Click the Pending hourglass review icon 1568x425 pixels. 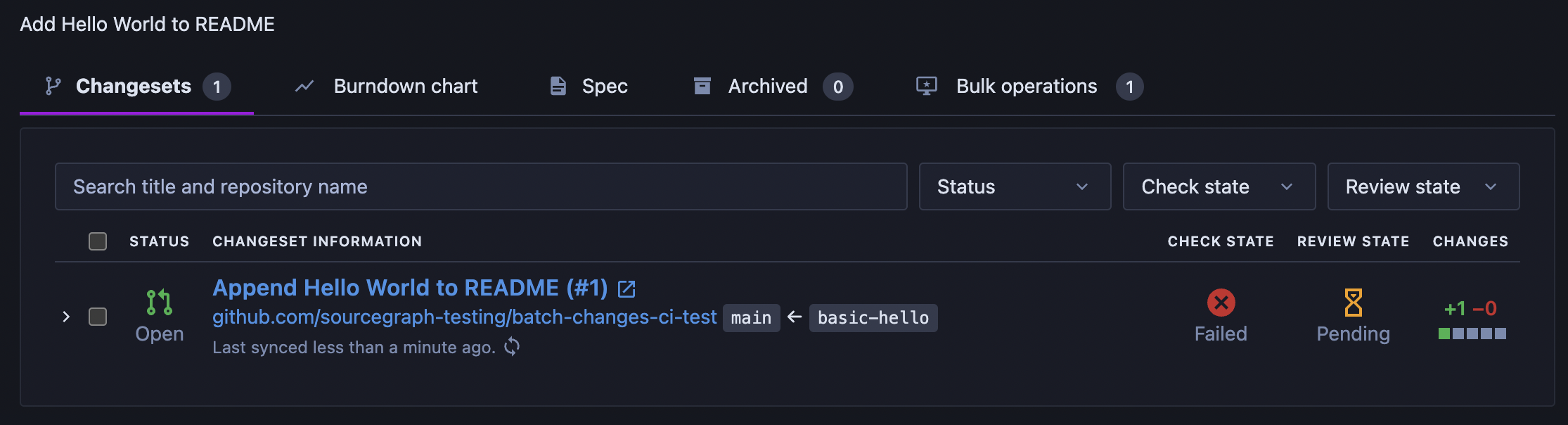point(1353,303)
